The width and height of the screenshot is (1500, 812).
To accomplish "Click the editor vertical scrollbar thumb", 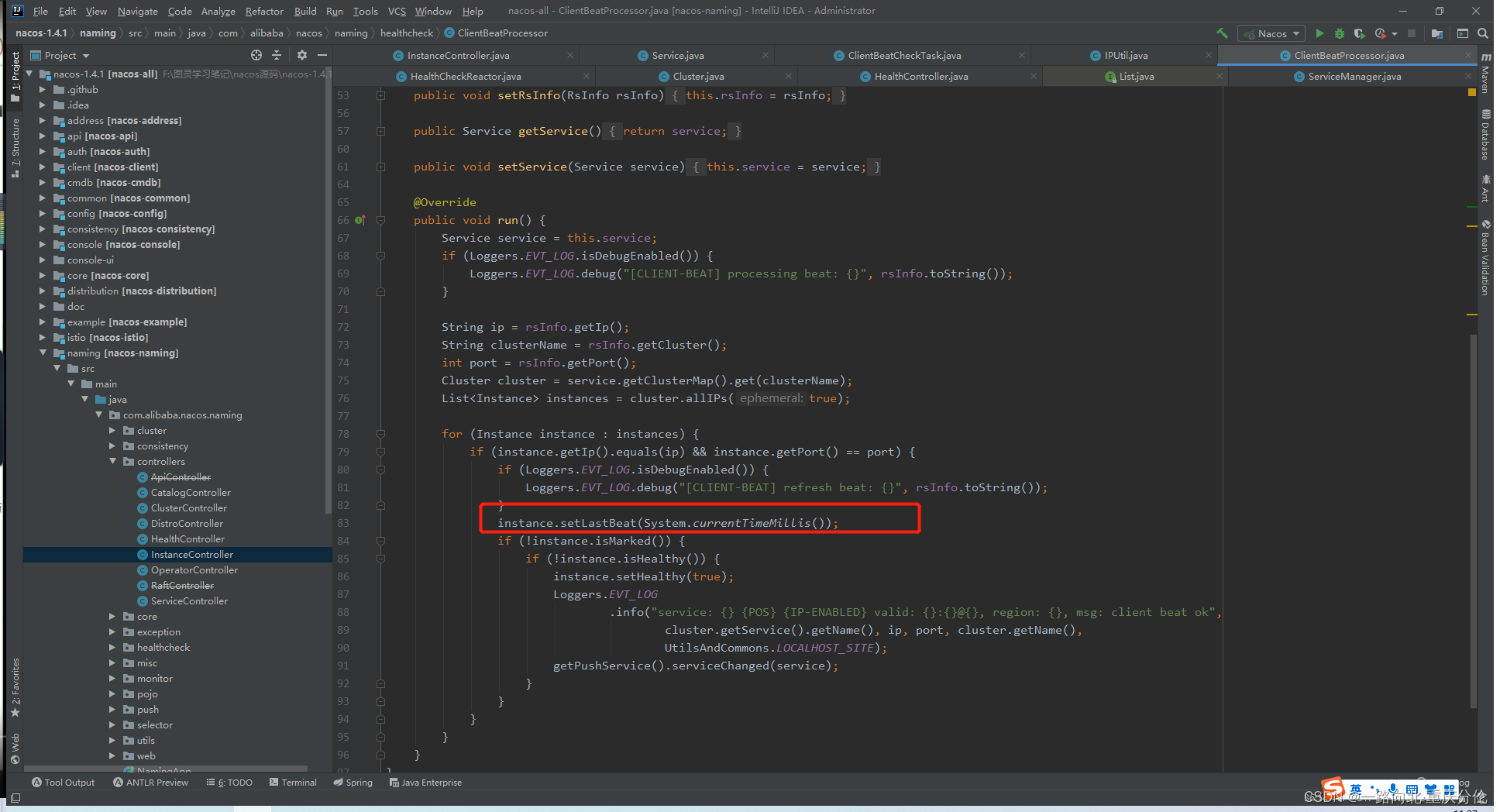I will pyautogui.click(x=1473, y=521).
